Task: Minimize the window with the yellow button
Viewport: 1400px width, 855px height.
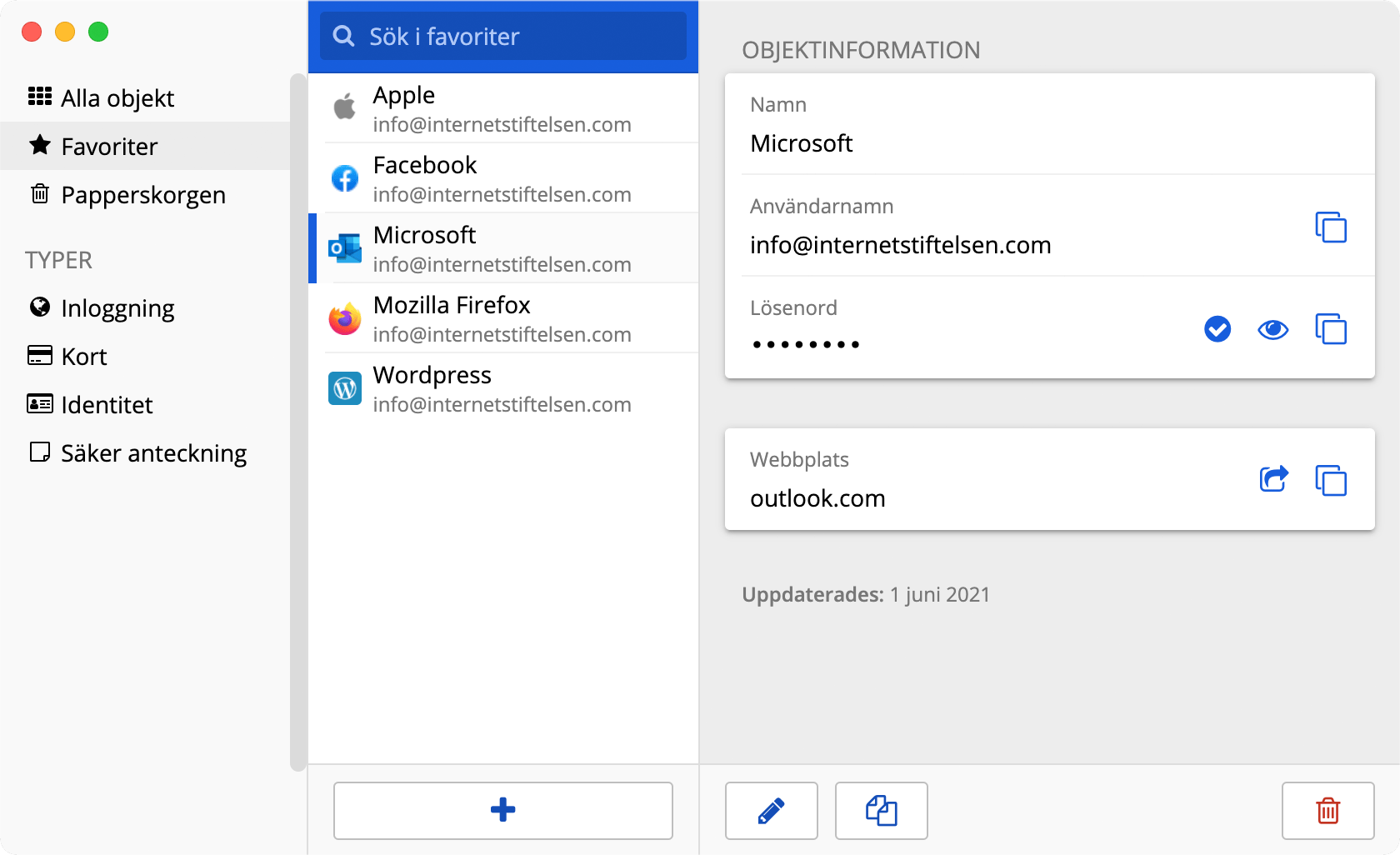Action: point(65,32)
